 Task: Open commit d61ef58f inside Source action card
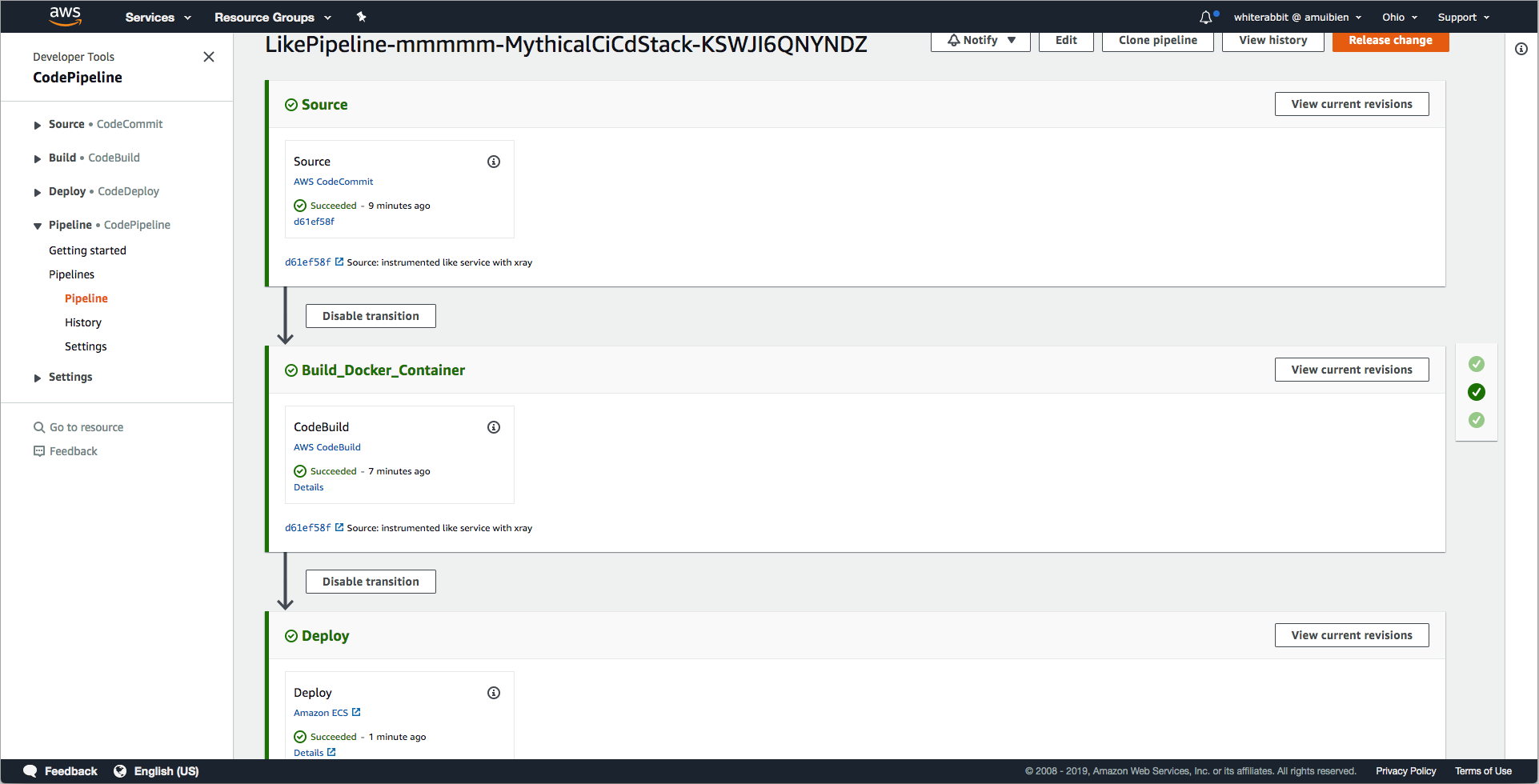[x=314, y=222]
